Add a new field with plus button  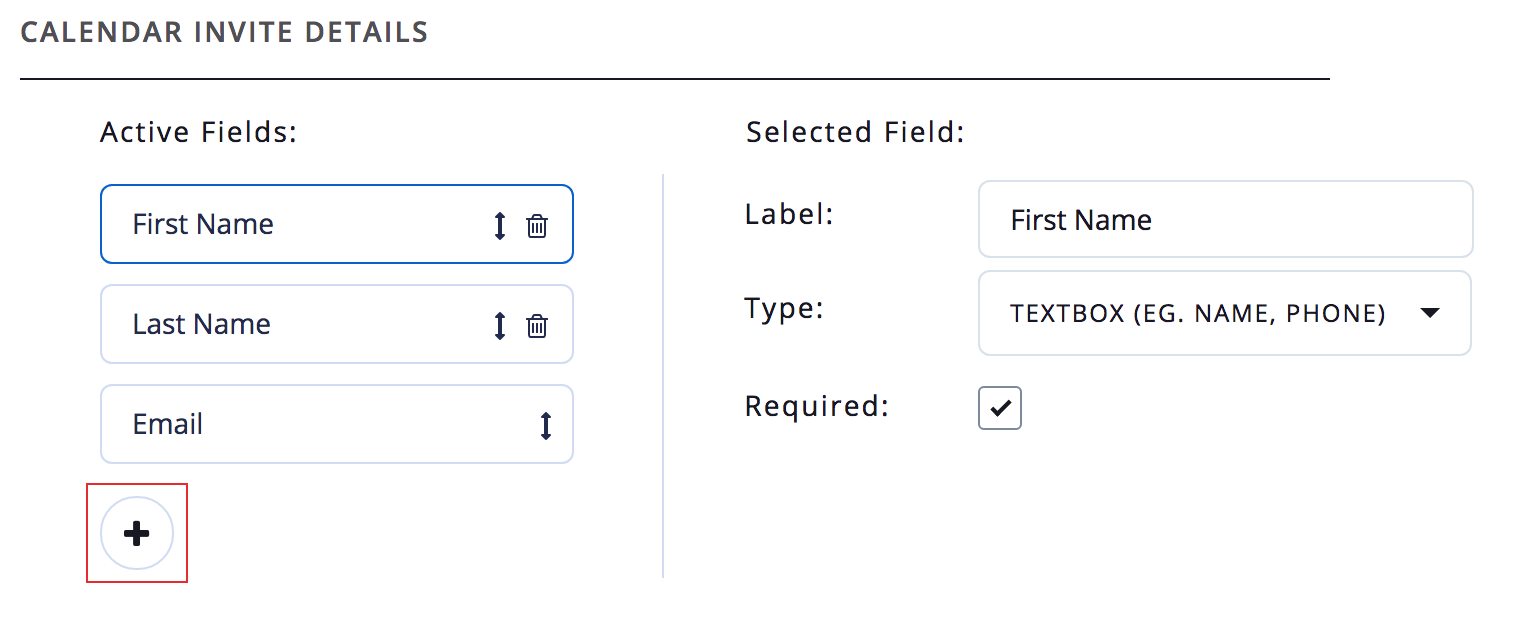pyautogui.click(x=137, y=533)
